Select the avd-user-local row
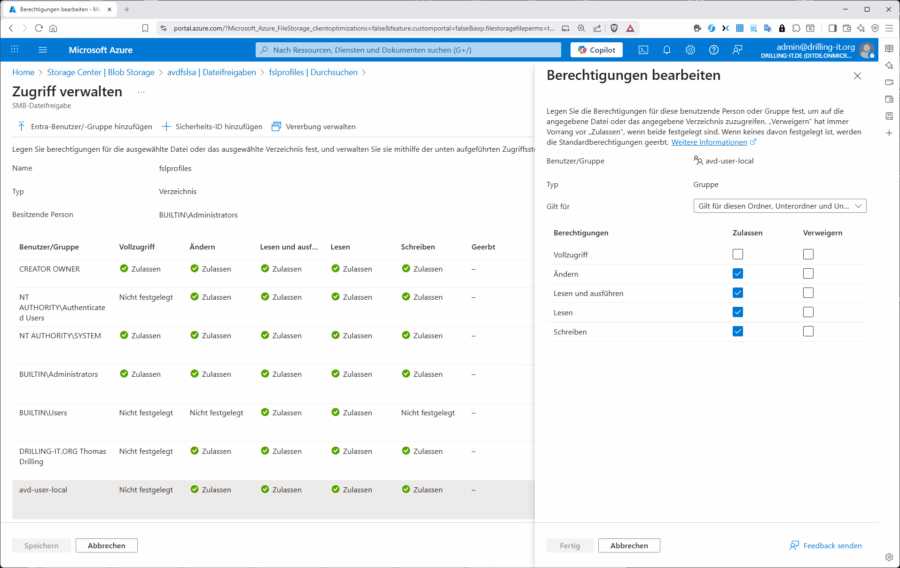The height and width of the screenshot is (568, 900). [273, 500]
